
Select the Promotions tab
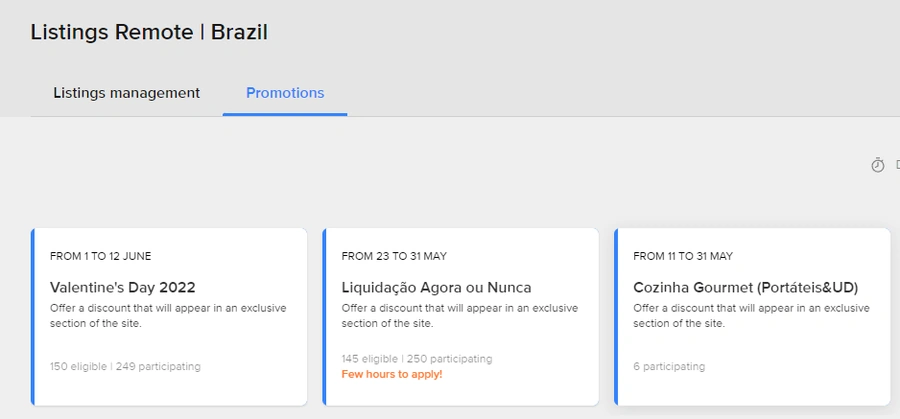285,93
